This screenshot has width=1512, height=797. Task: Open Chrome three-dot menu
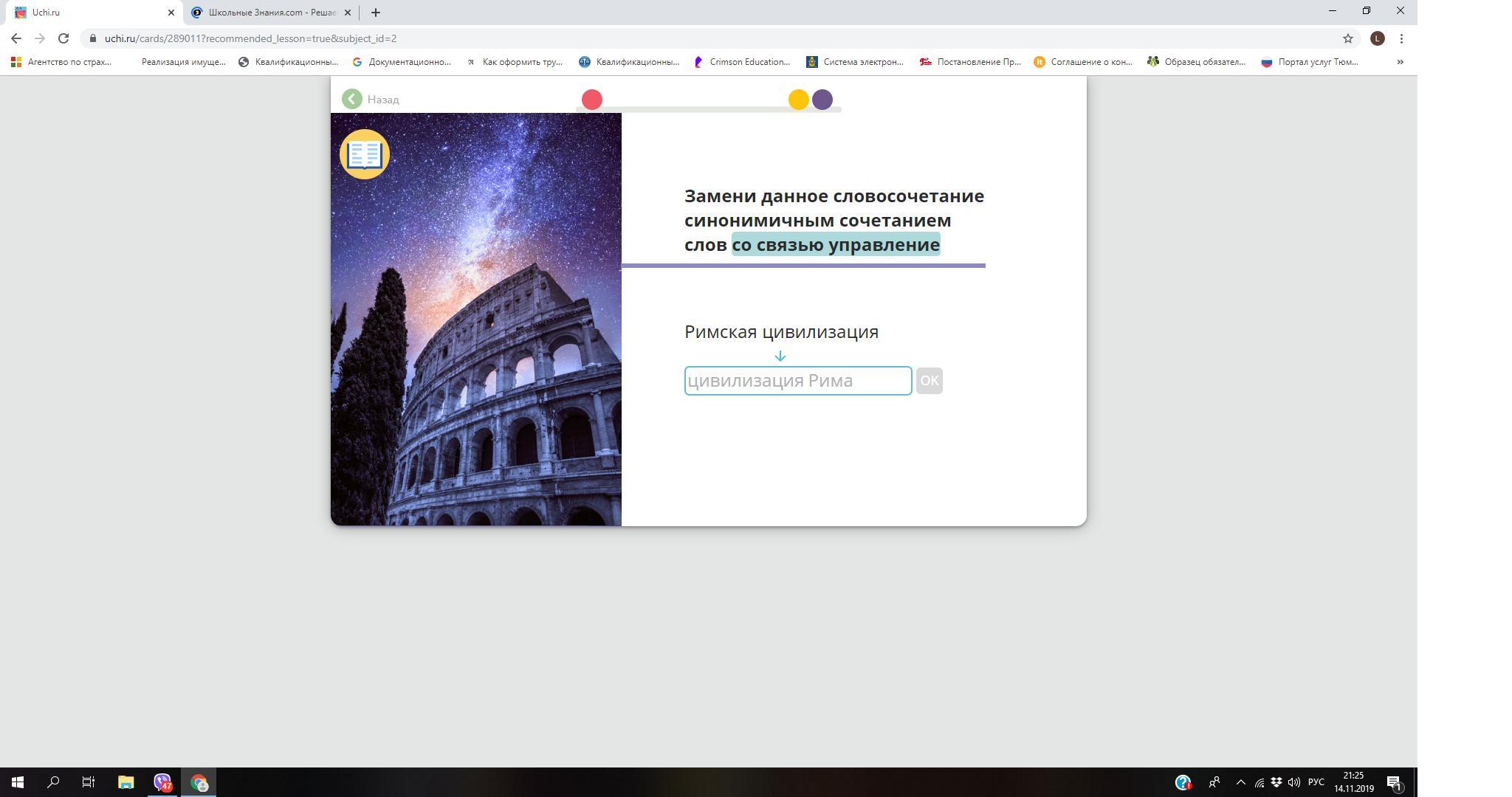pos(1401,38)
